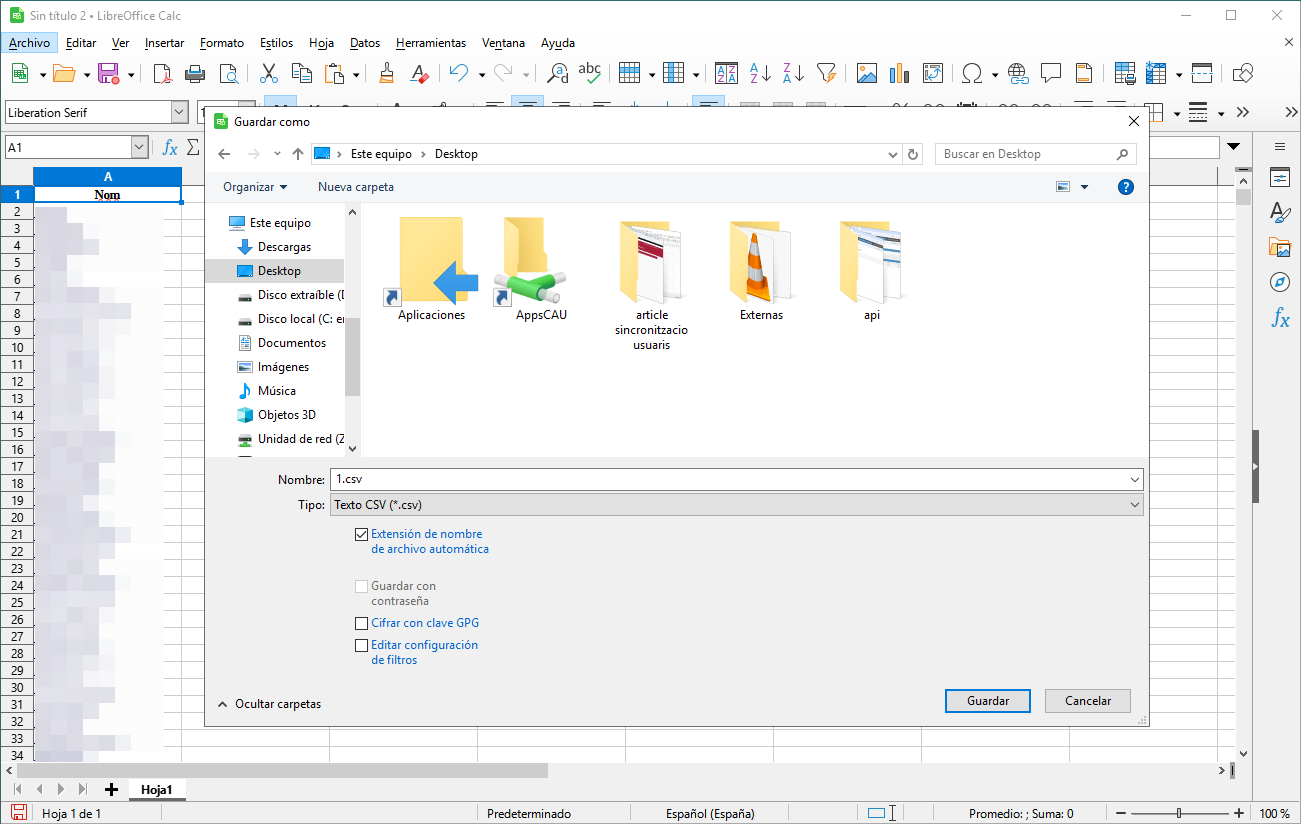
Task: Open the Undo history dropdown arrow
Action: [x=481, y=74]
